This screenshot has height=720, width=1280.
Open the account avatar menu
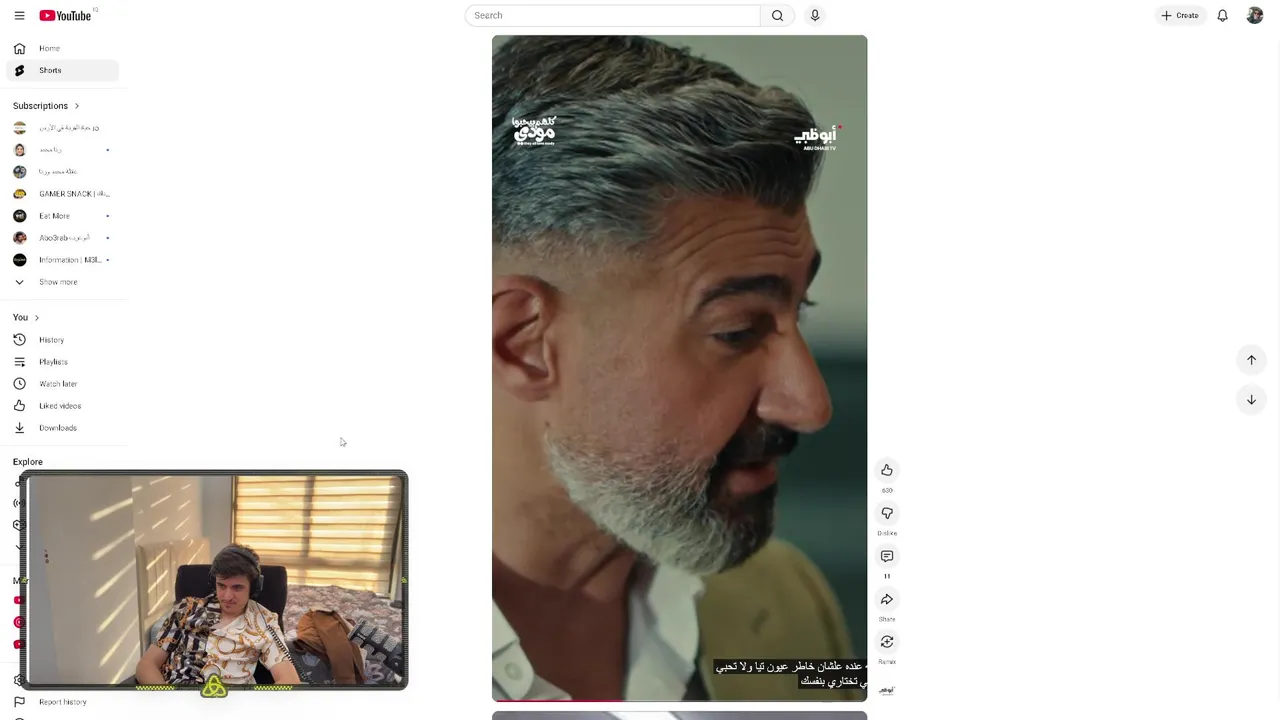click(x=1255, y=15)
